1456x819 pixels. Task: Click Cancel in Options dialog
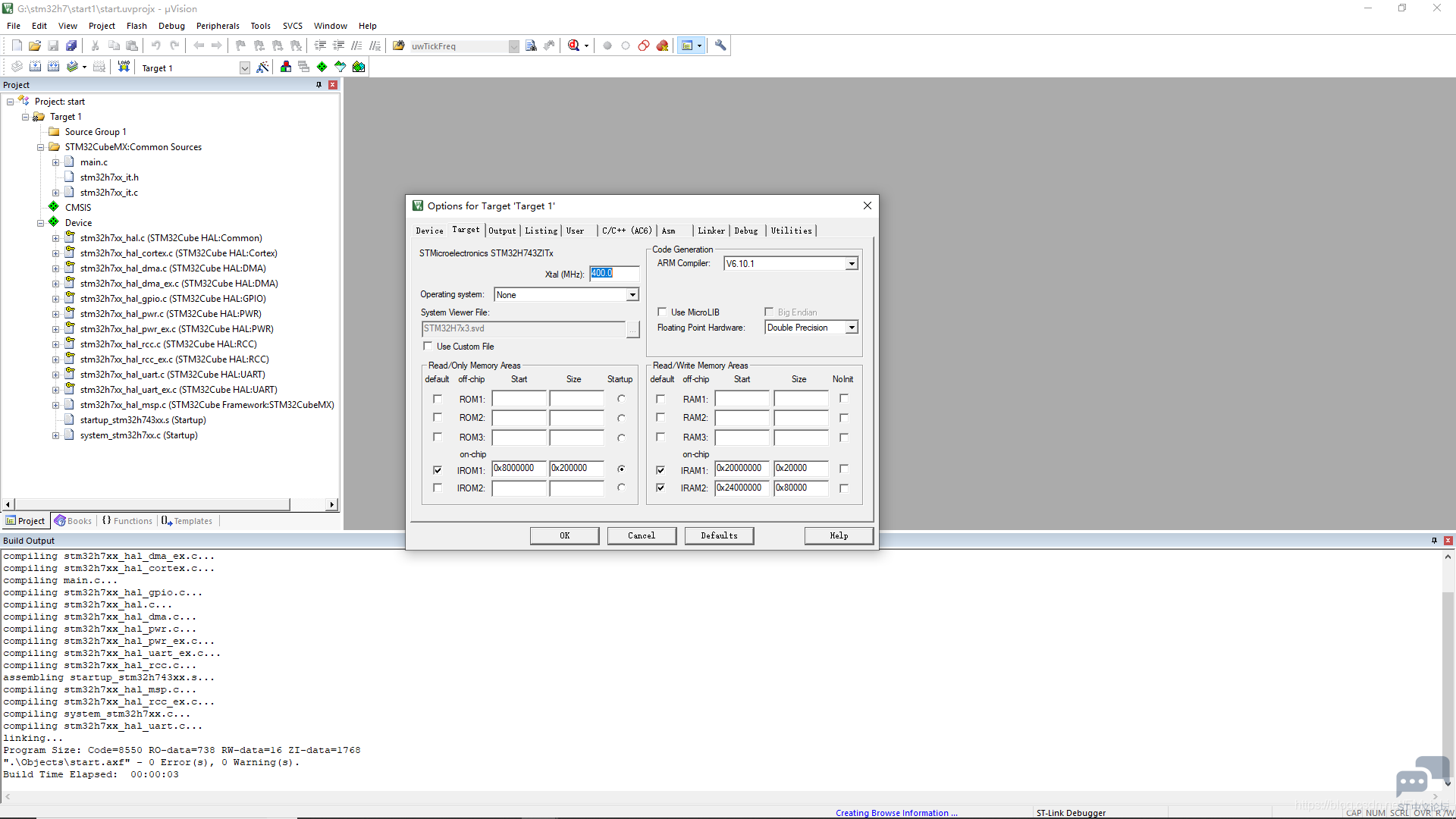pos(642,535)
